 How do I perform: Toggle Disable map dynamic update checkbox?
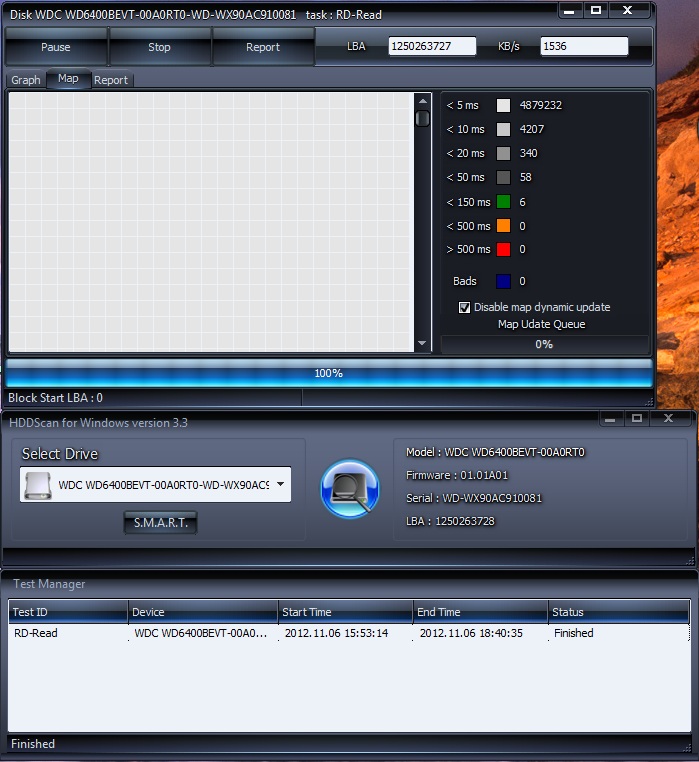464,308
